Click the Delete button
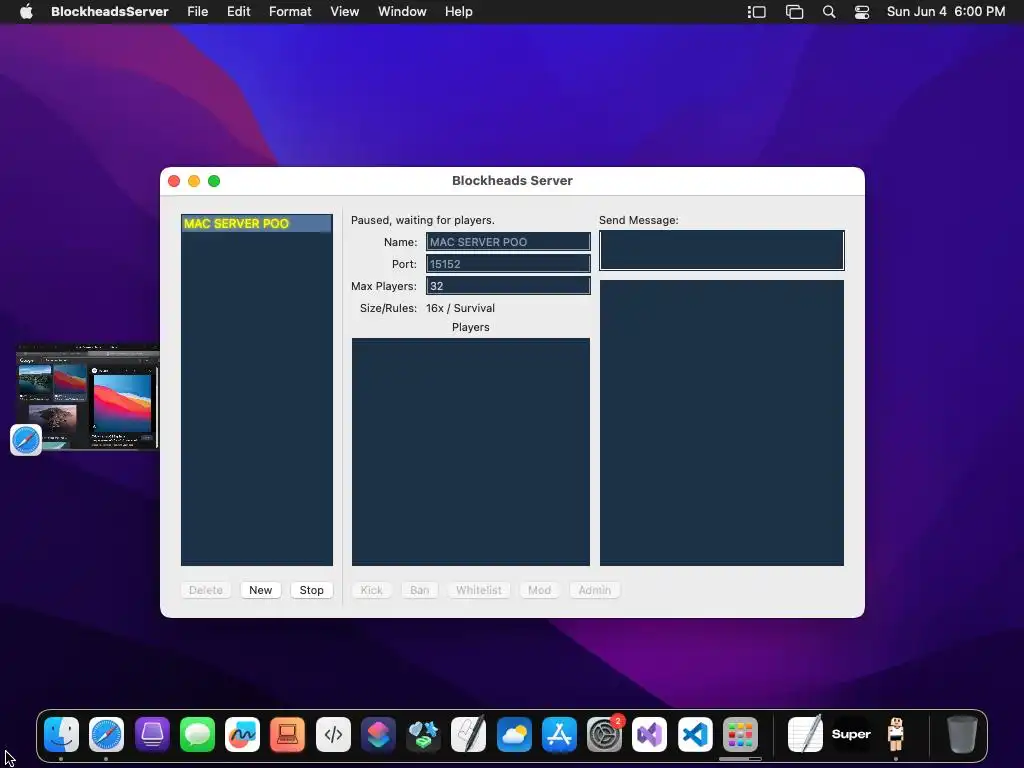Screen dimensions: 1024x768 206,590
